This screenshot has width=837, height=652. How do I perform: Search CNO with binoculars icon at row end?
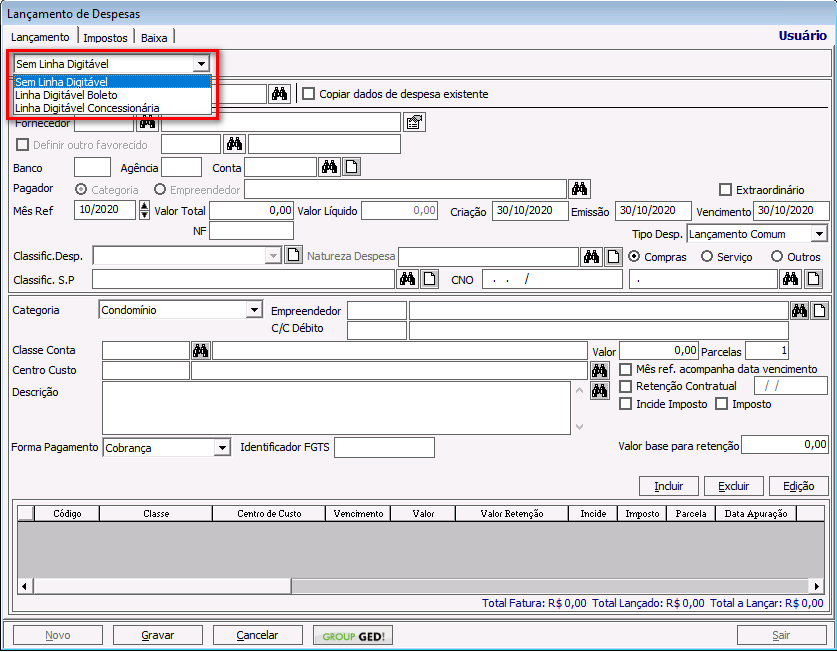(x=791, y=279)
